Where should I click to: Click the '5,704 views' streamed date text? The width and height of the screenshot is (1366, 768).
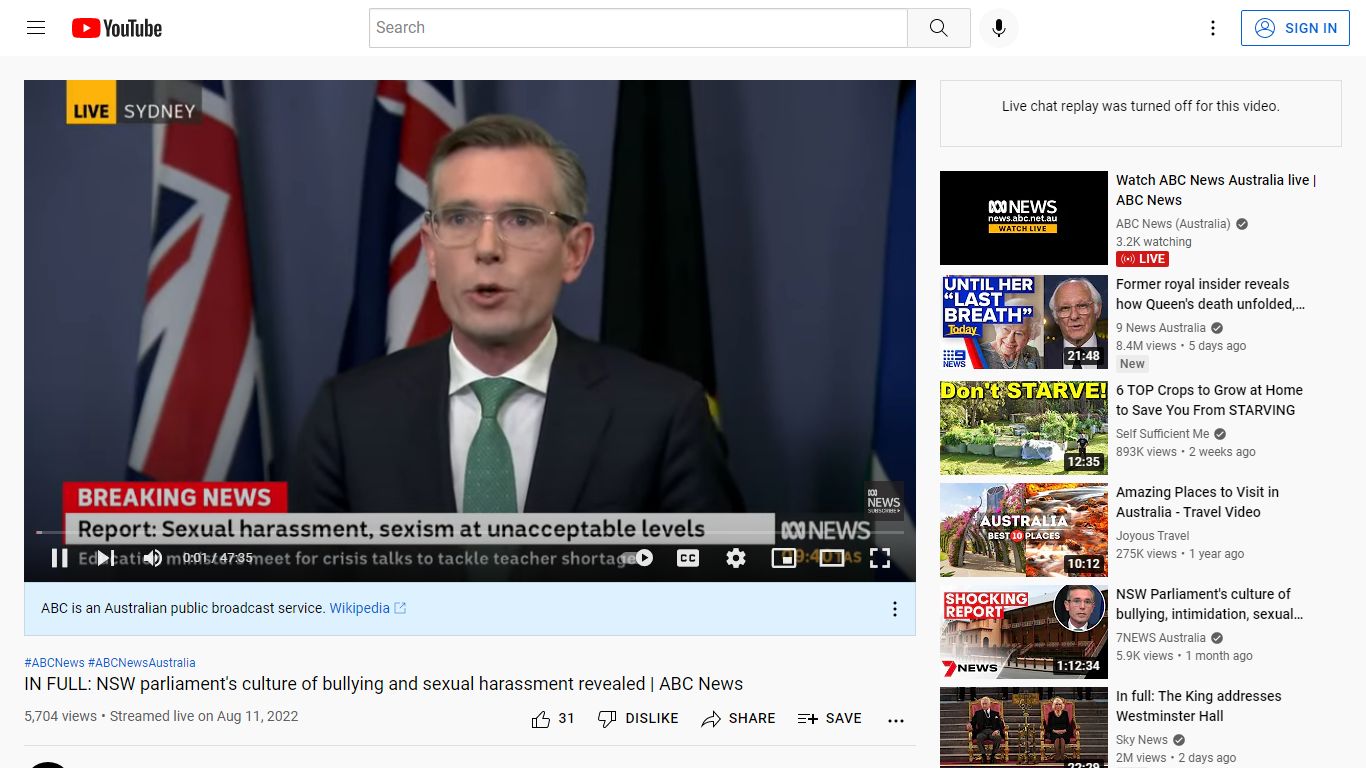coord(161,716)
